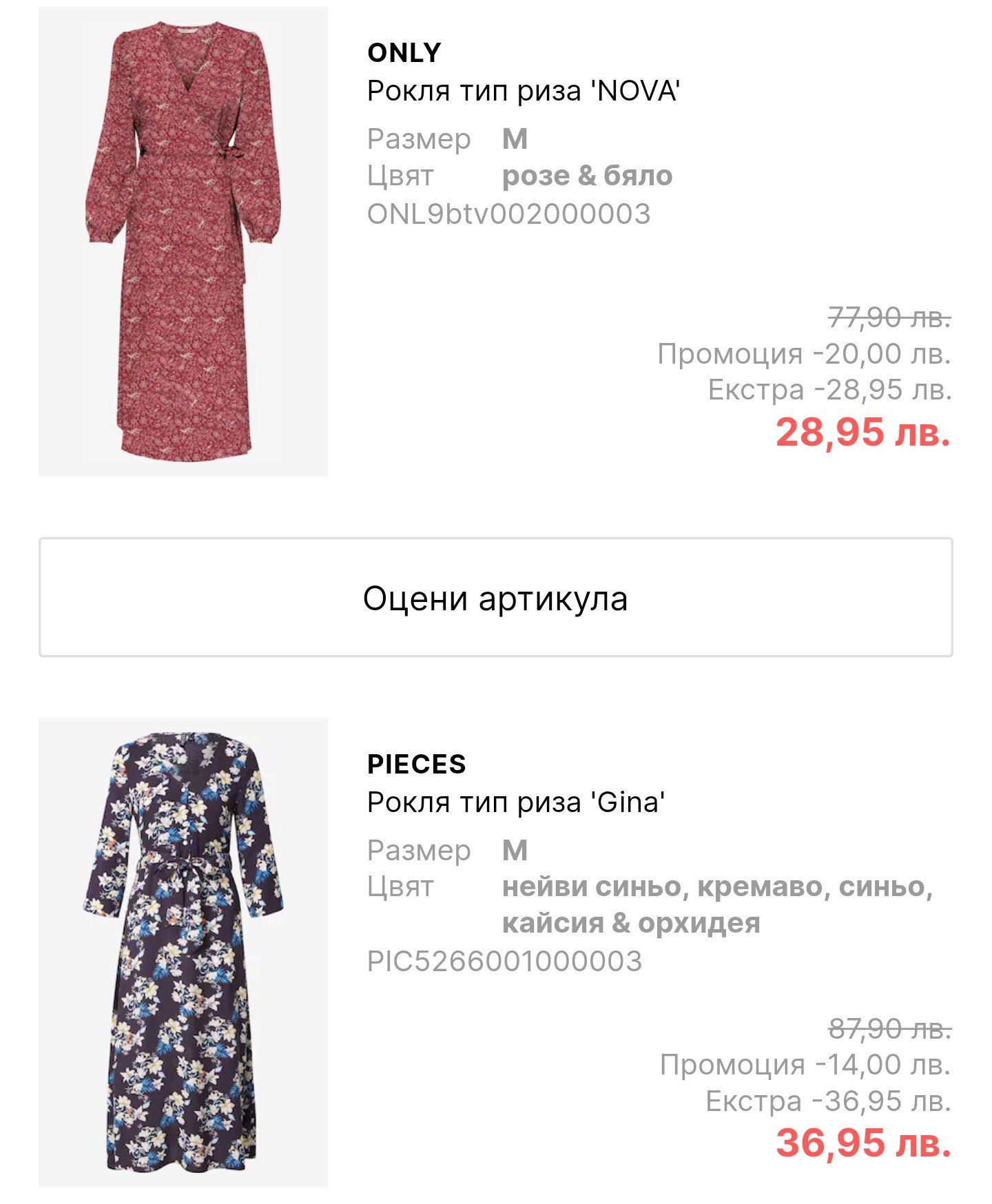992x1204 pixels.
Task: Click the ONLY brand name
Action: 404,53
